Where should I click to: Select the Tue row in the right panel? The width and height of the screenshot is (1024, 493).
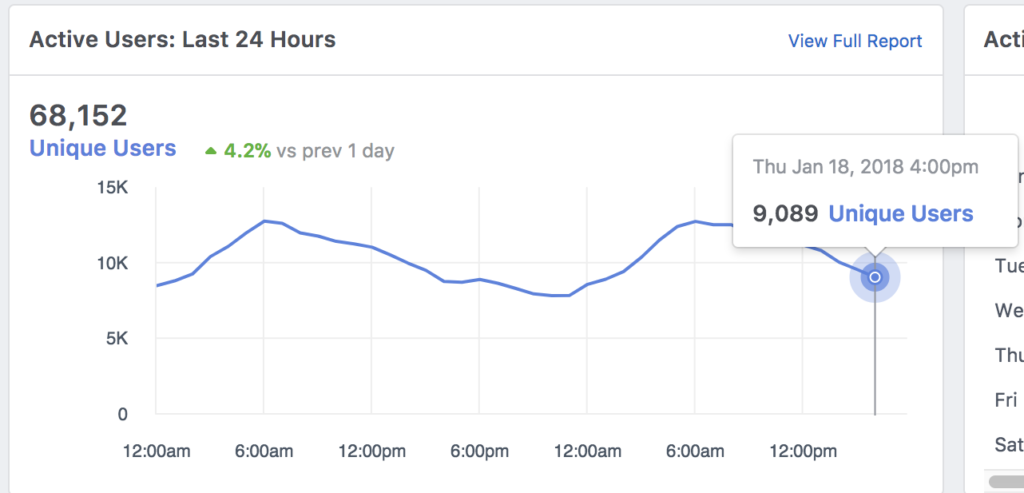pos(1008,266)
